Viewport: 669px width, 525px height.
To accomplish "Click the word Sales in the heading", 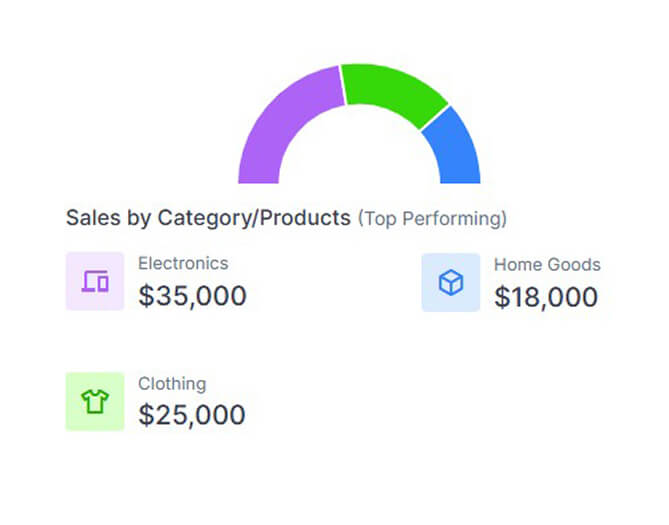I will tap(87, 217).
